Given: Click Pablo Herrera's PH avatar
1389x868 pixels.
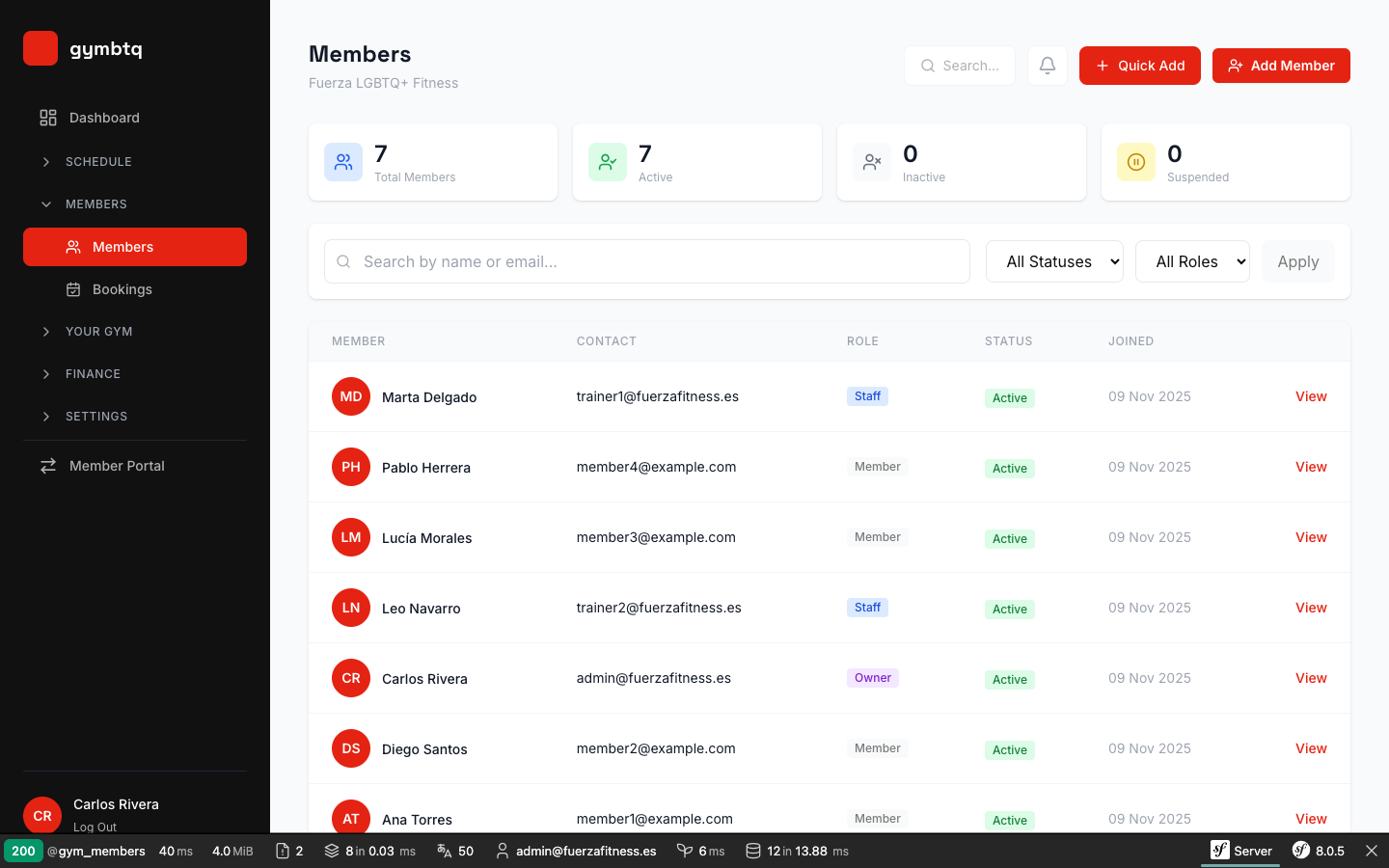Looking at the screenshot, I should [x=351, y=467].
